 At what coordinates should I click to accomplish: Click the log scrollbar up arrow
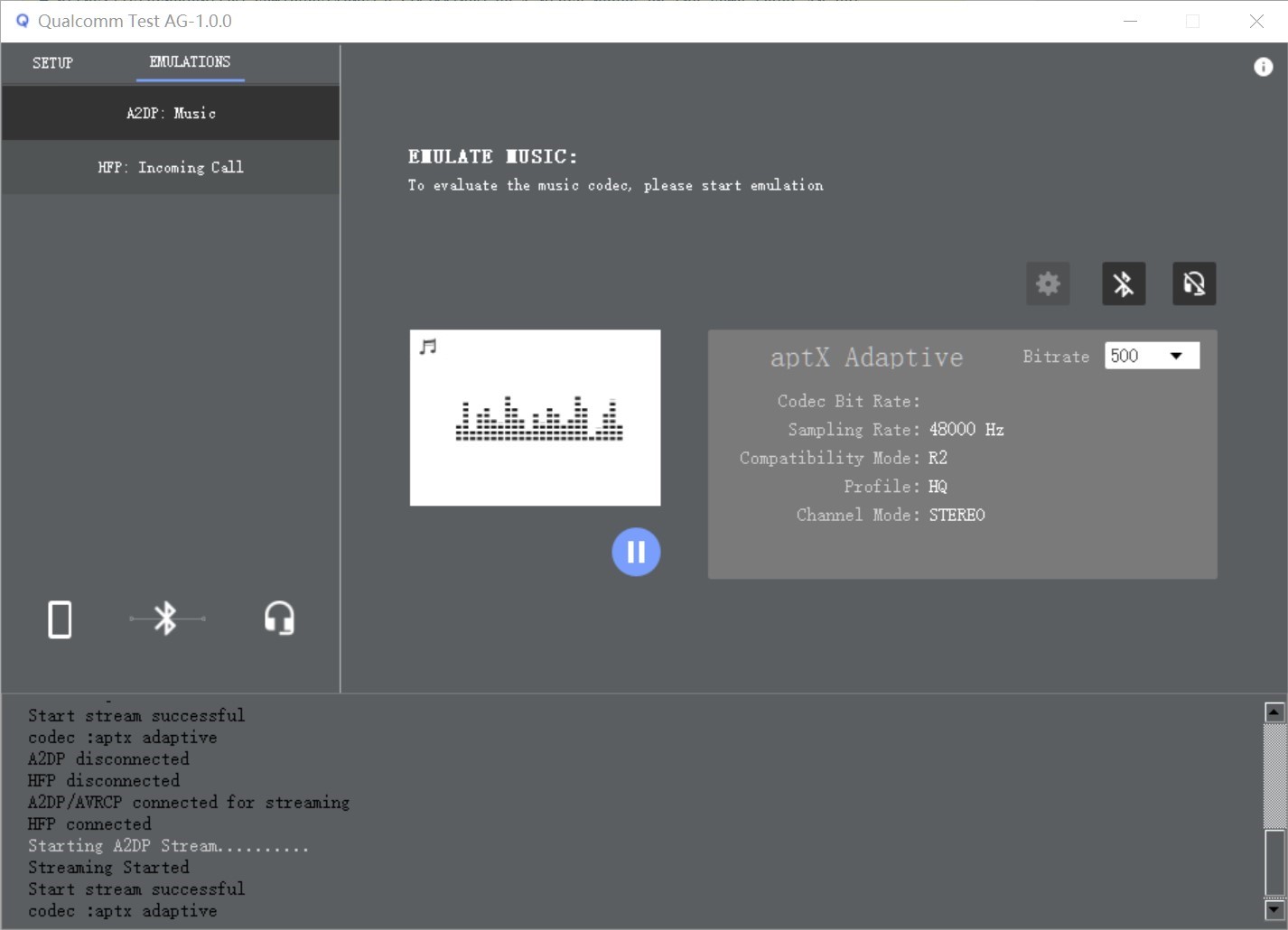pyautogui.click(x=1274, y=712)
